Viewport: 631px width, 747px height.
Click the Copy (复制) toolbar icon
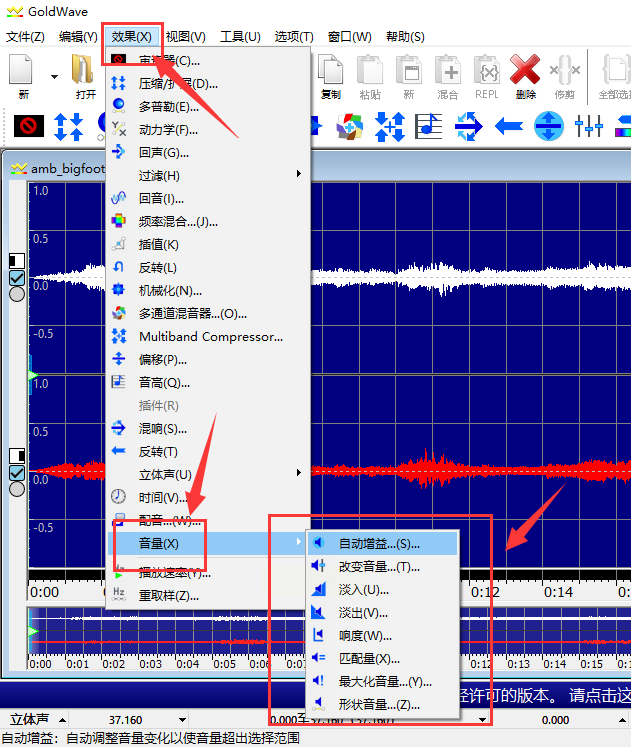coord(331,71)
